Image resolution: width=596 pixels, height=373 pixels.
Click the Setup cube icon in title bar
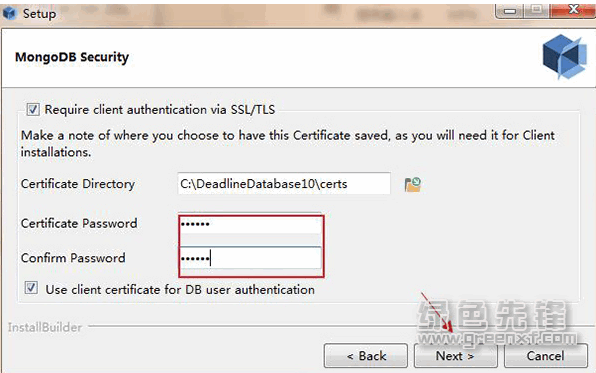(10, 13)
